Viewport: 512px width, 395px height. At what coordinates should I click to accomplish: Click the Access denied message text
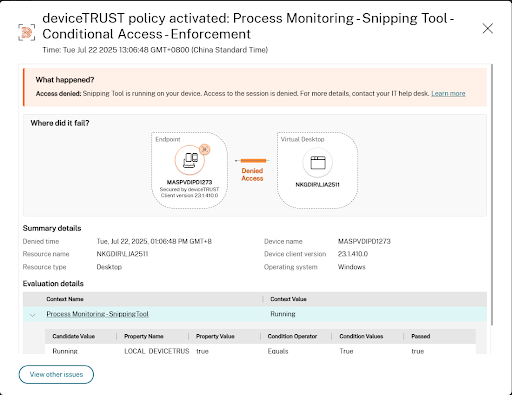[233, 93]
